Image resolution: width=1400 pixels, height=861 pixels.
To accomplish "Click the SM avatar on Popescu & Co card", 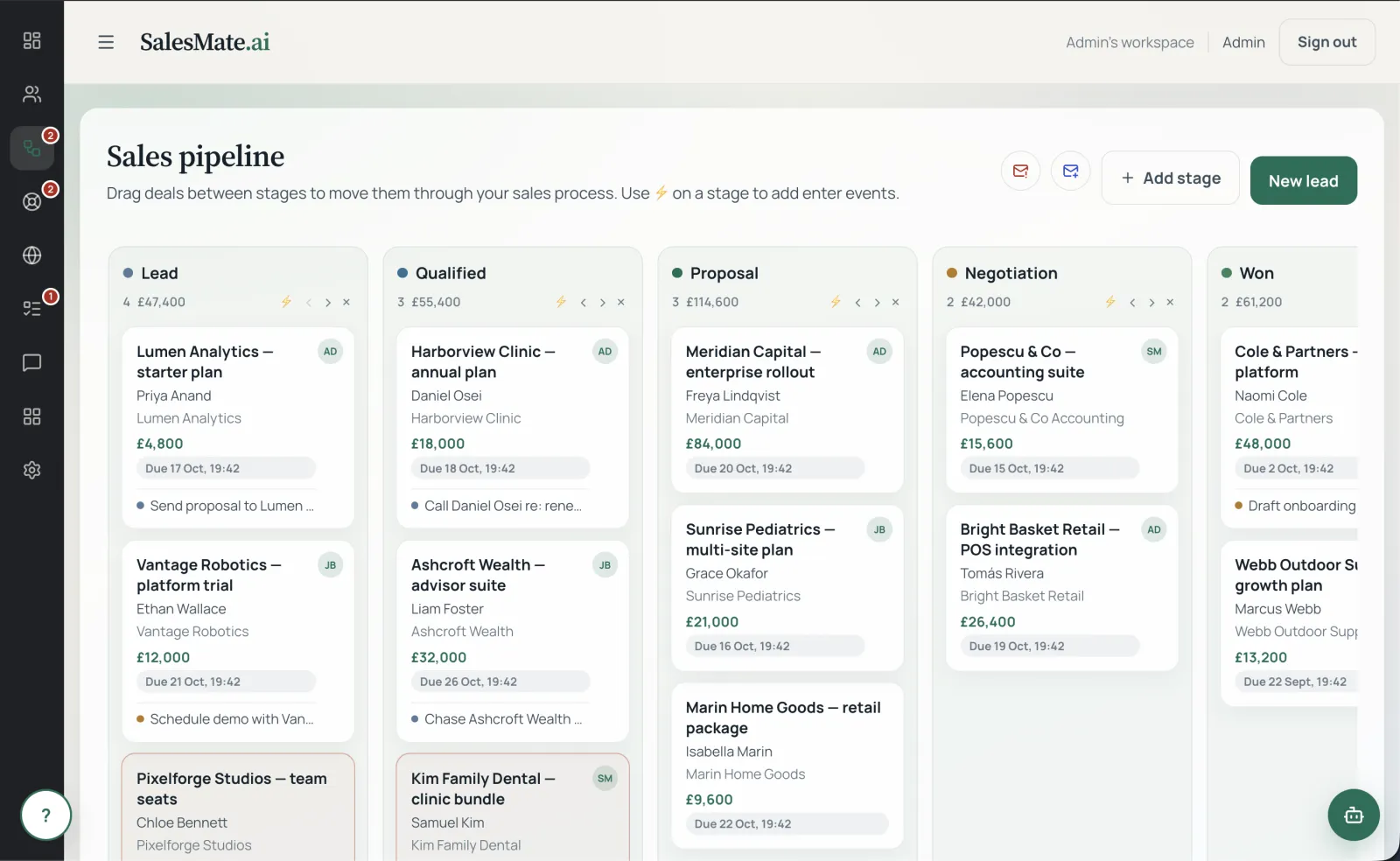I will click(x=1154, y=352).
